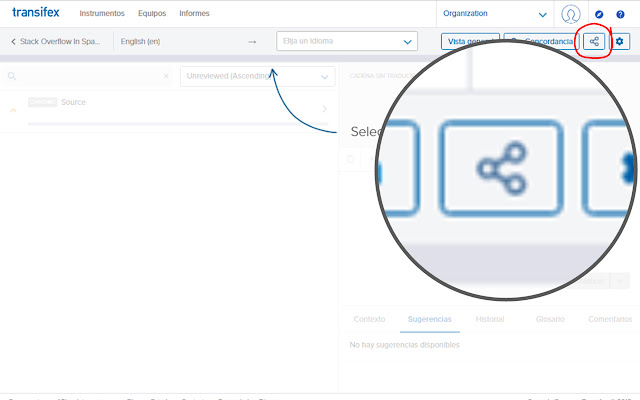
Task: Open the user profile avatar
Action: point(571,14)
